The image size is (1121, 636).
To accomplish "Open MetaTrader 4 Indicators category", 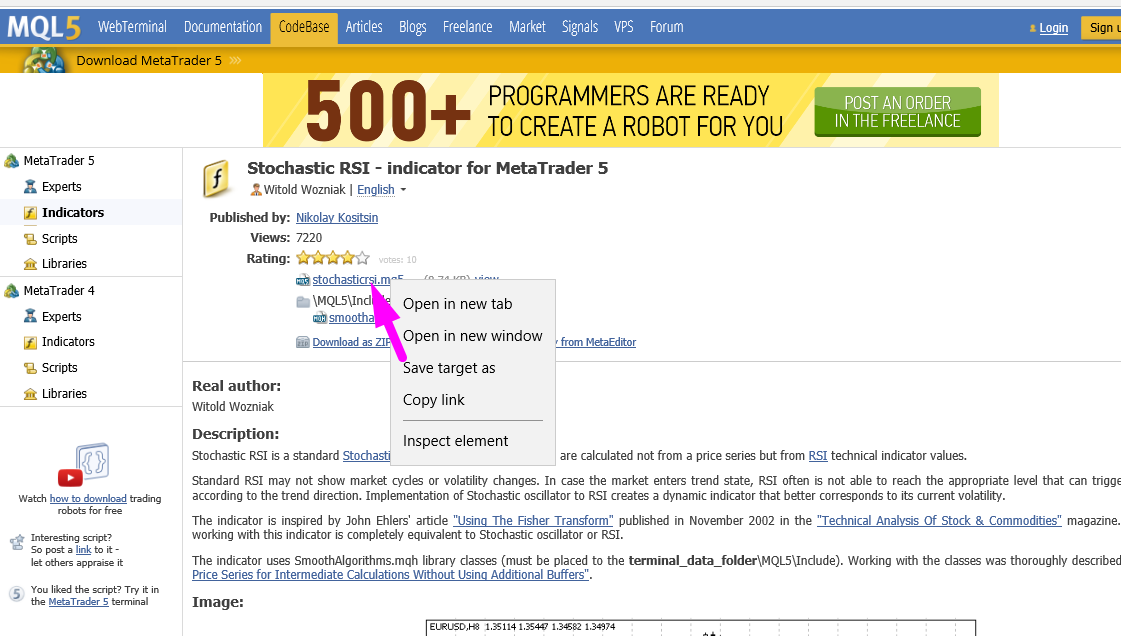I will [x=68, y=342].
